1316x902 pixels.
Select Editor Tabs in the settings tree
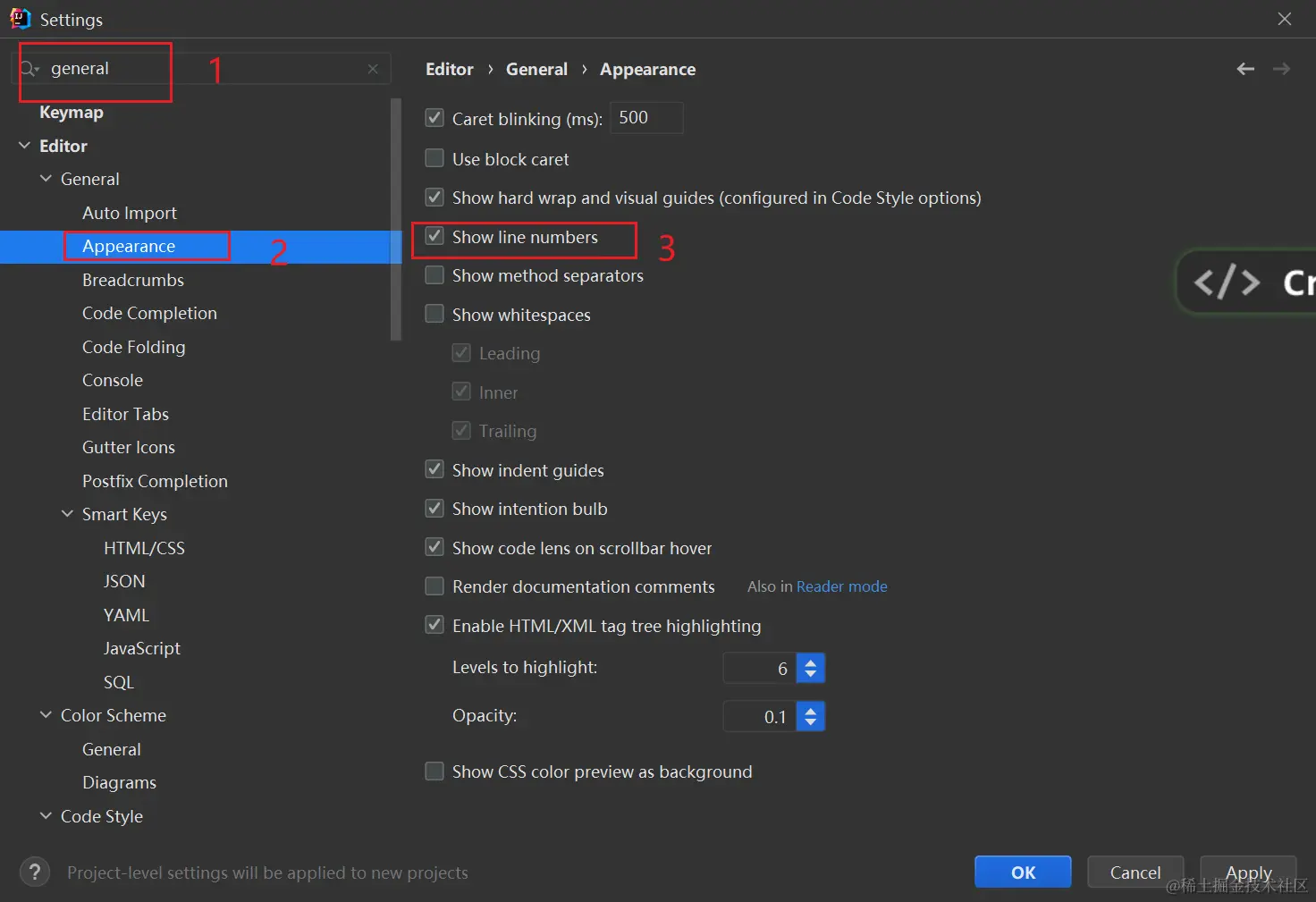pyautogui.click(x=125, y=414)
